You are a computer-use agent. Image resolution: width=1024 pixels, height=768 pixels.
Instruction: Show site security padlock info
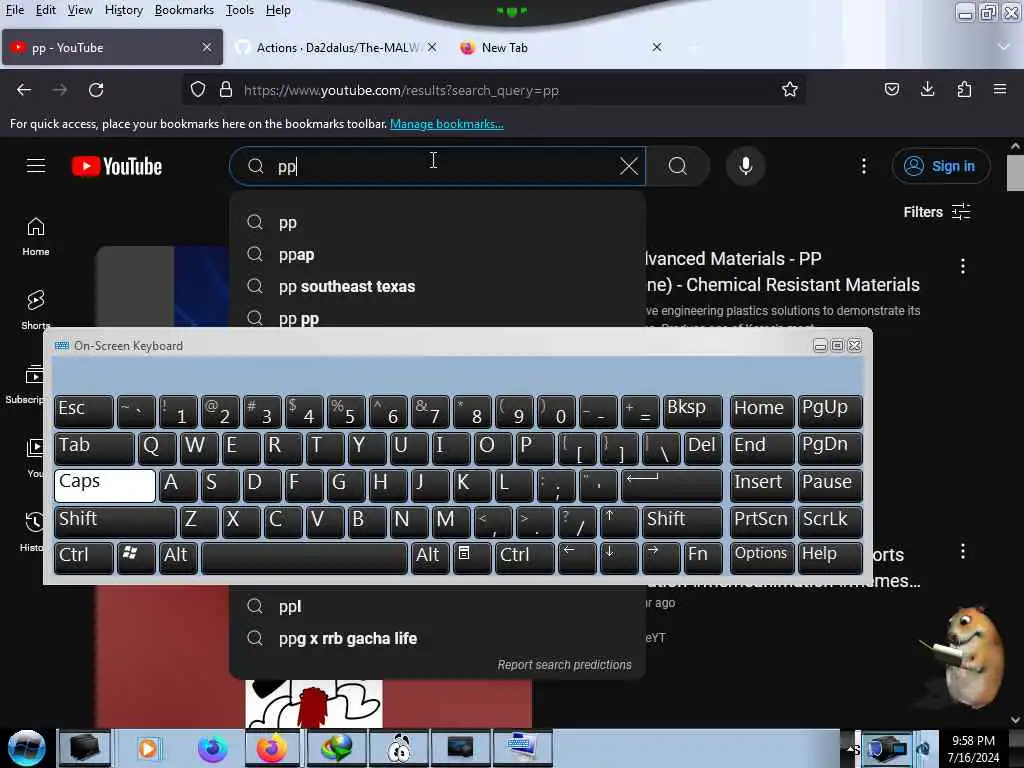coord(226,89)
